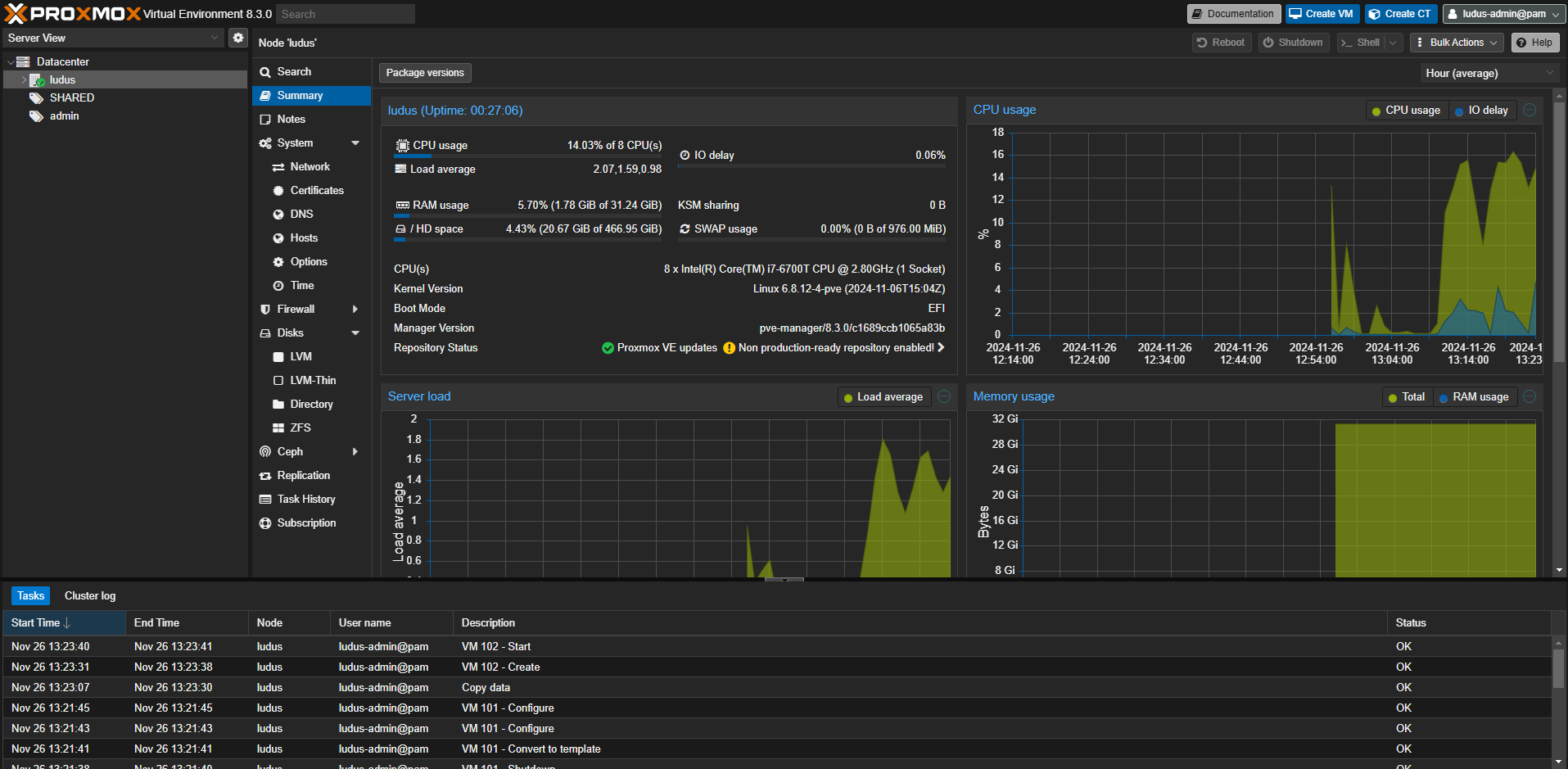Click the Proxmox logo
The image size is (1568, 769).
(73, 14)
